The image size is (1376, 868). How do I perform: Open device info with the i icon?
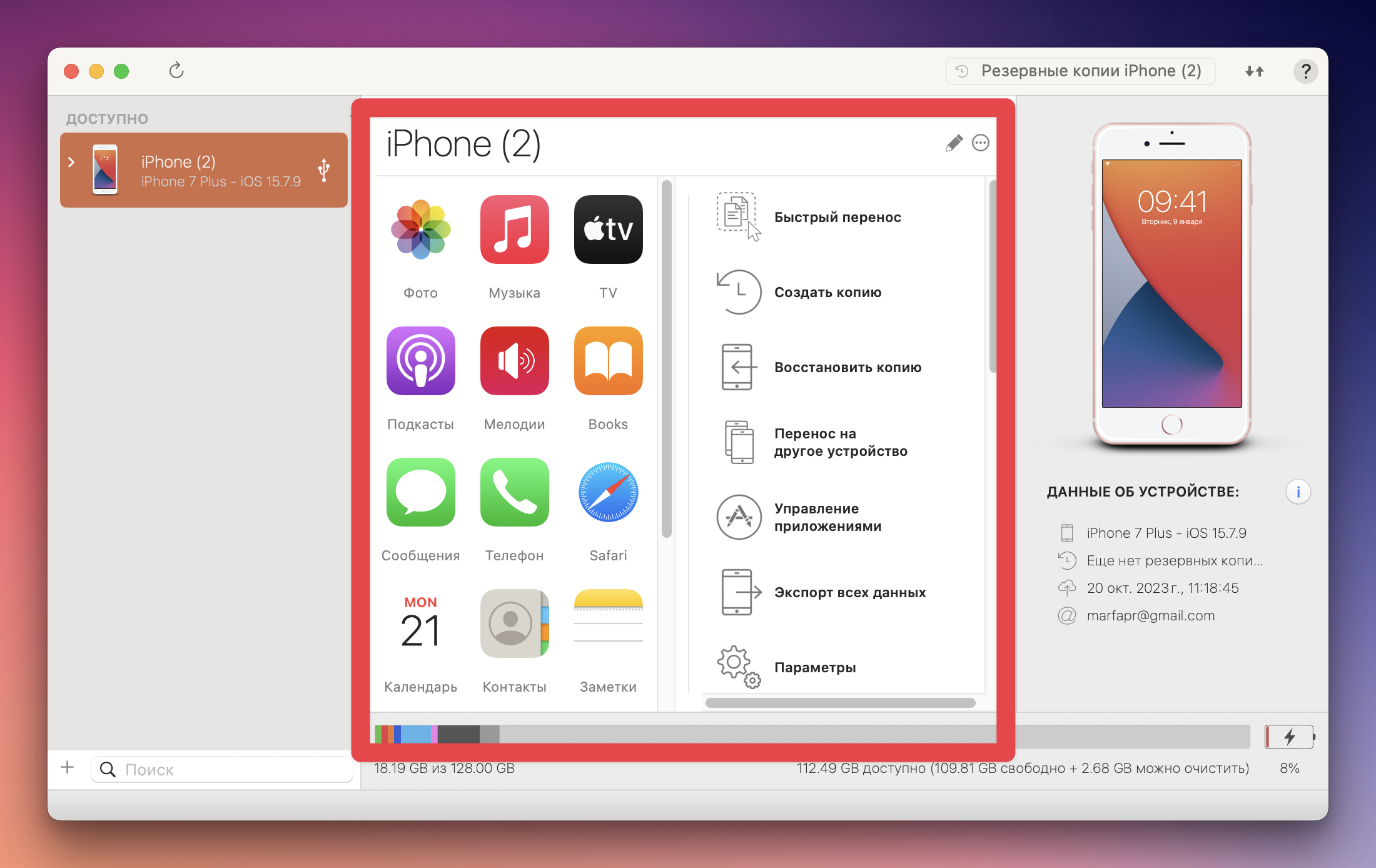click(1298, 492)
